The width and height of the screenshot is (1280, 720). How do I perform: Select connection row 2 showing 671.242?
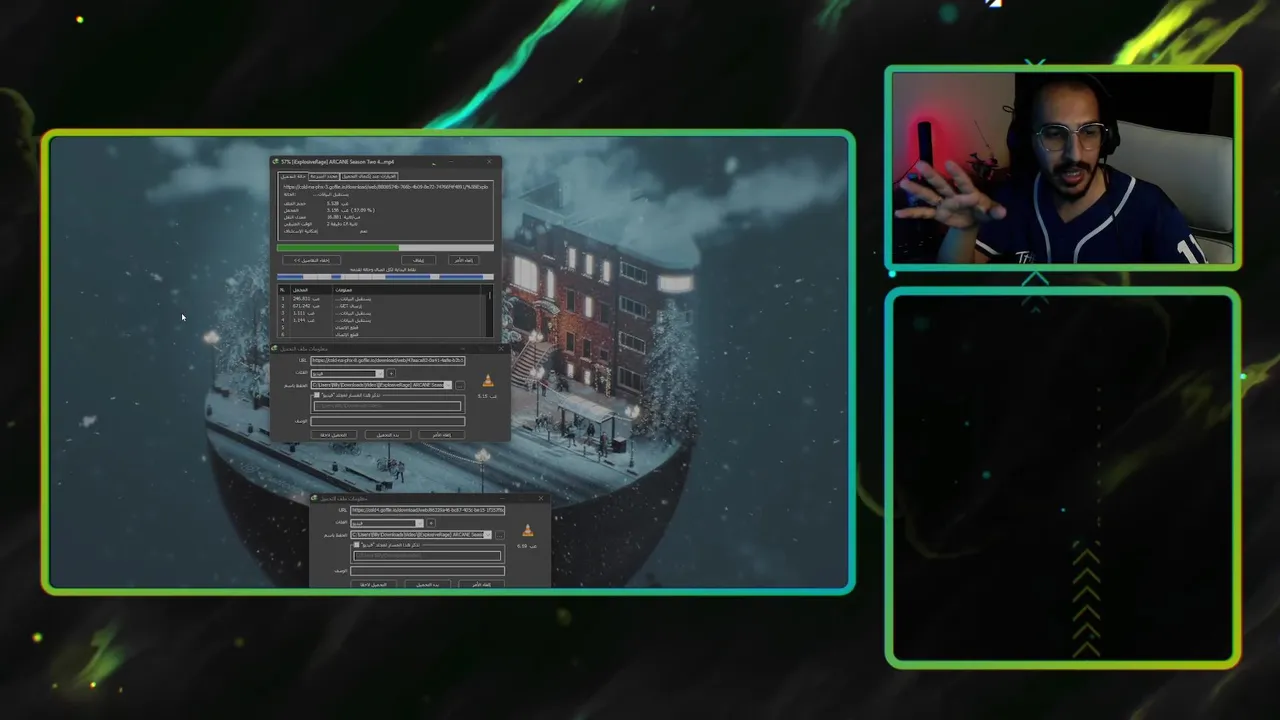coord(382,306)
